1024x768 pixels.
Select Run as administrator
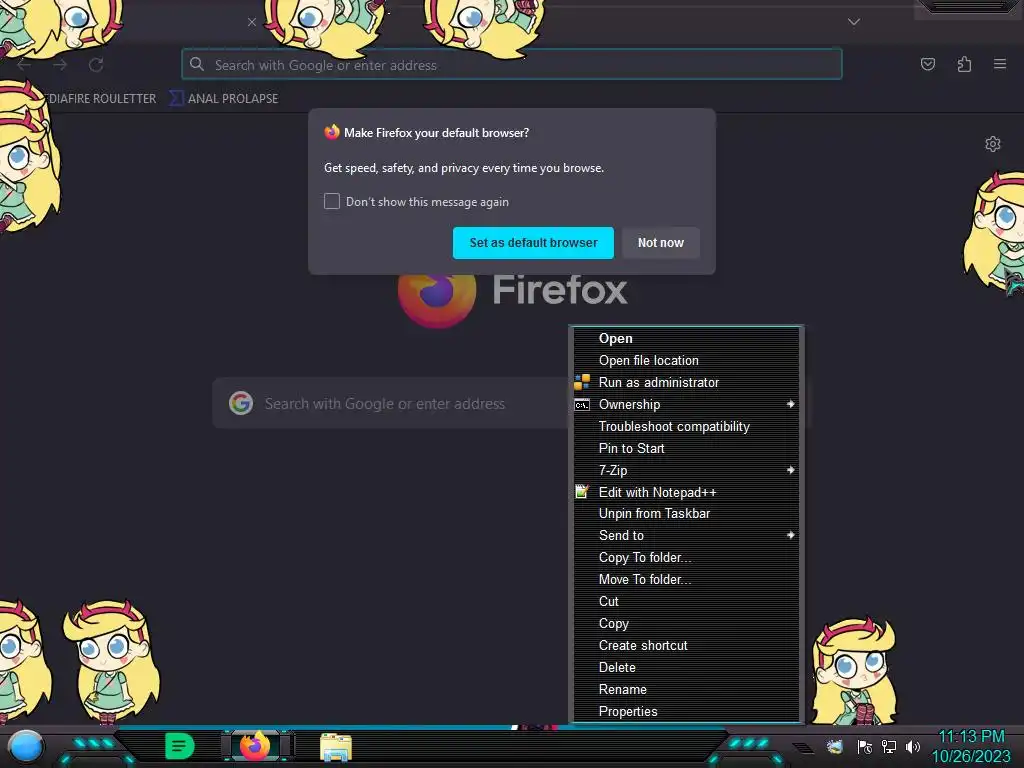(686, 382)
